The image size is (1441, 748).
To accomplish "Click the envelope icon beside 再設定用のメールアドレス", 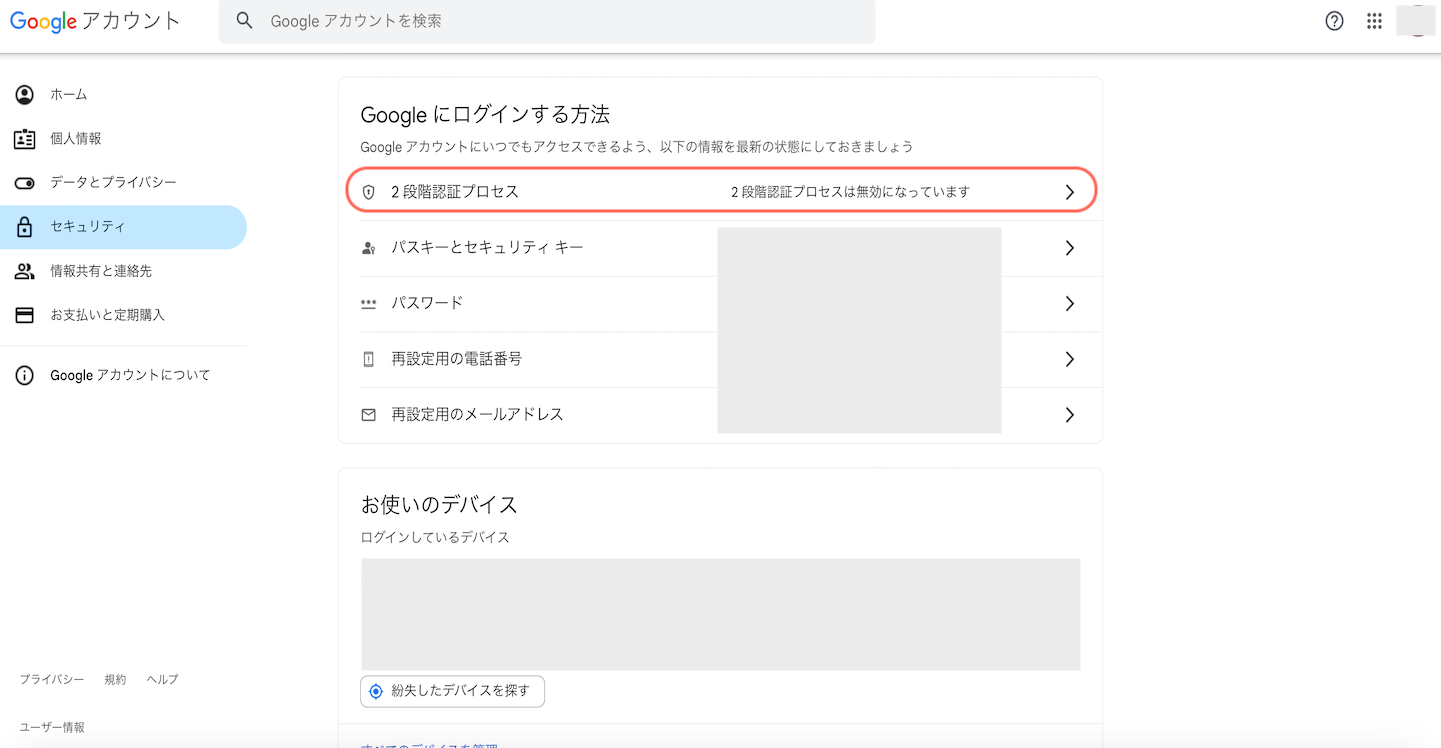I will (369, 415).
